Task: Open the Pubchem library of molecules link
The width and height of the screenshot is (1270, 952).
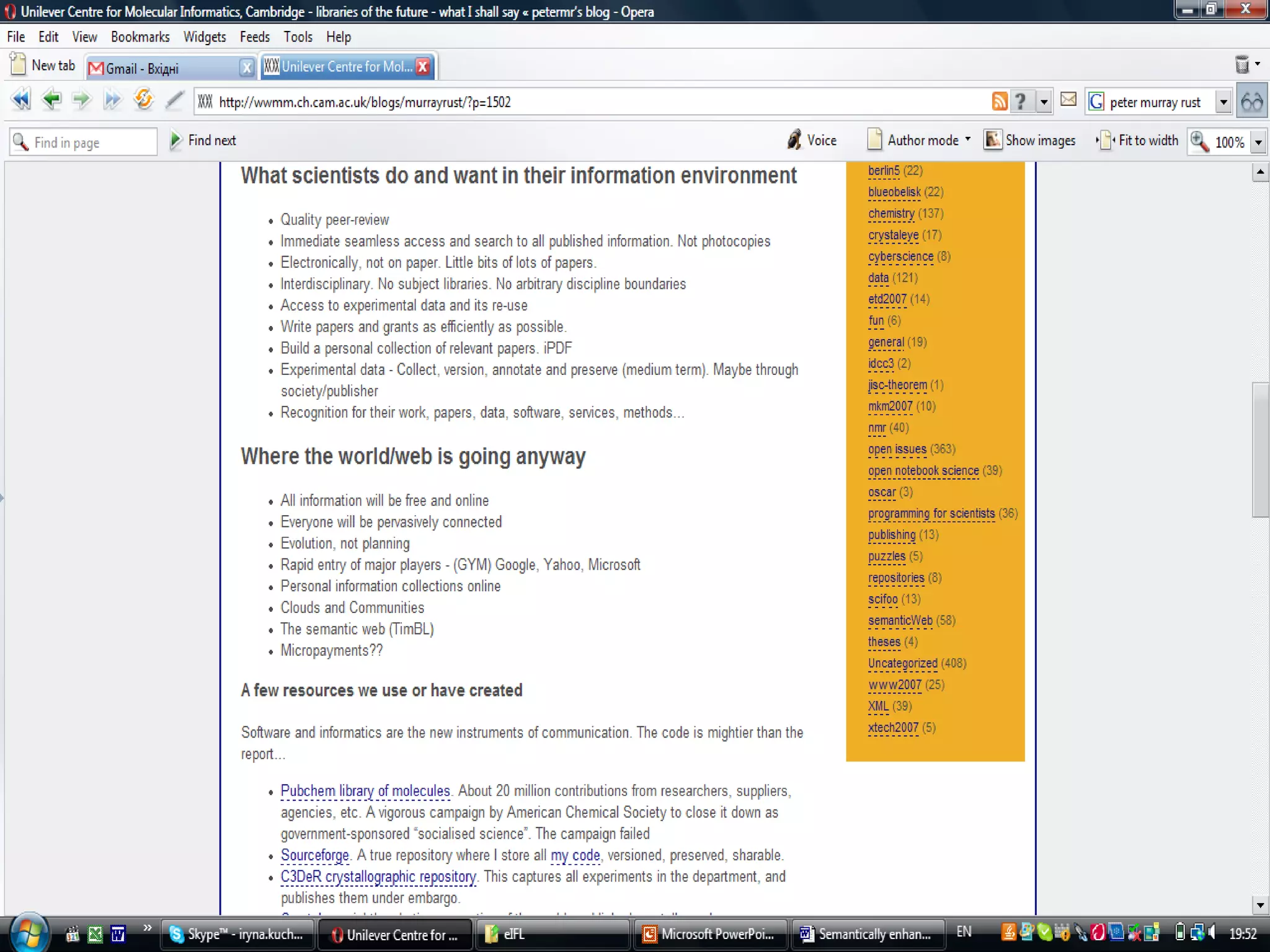Action: point(365,791)
